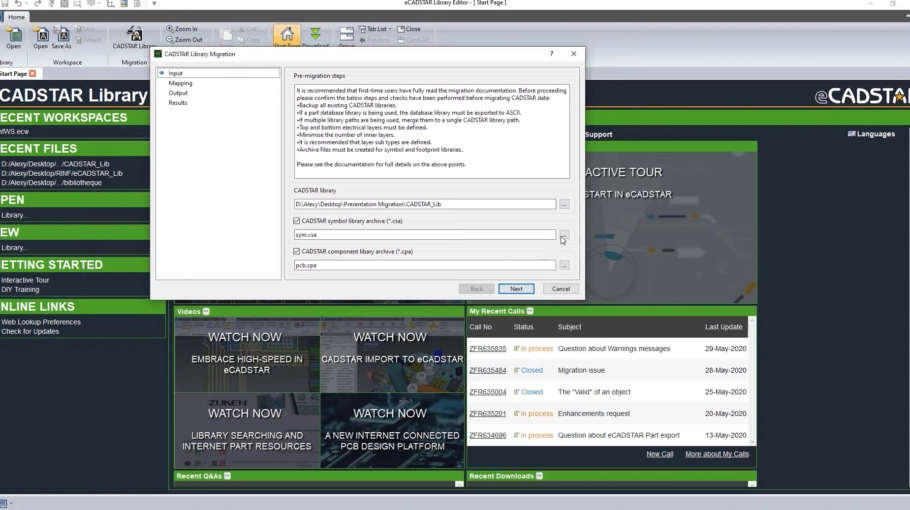The width and height of the screenshot is (910, 510).
Task: Open call ZFR635835 link
Action: coord(488,349)
